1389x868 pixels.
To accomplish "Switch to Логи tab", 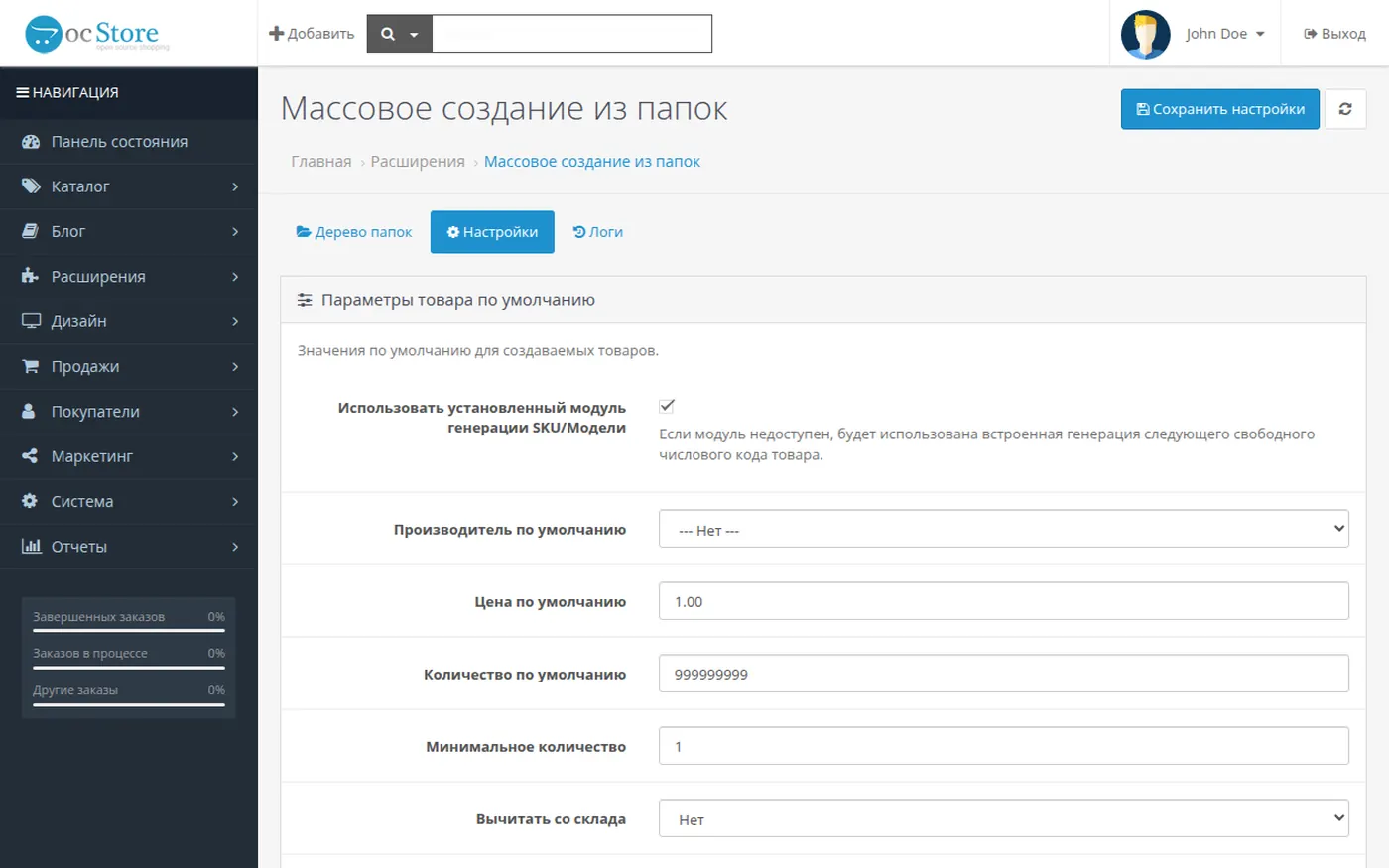I will pyautogui.click(x=598, y=232).
